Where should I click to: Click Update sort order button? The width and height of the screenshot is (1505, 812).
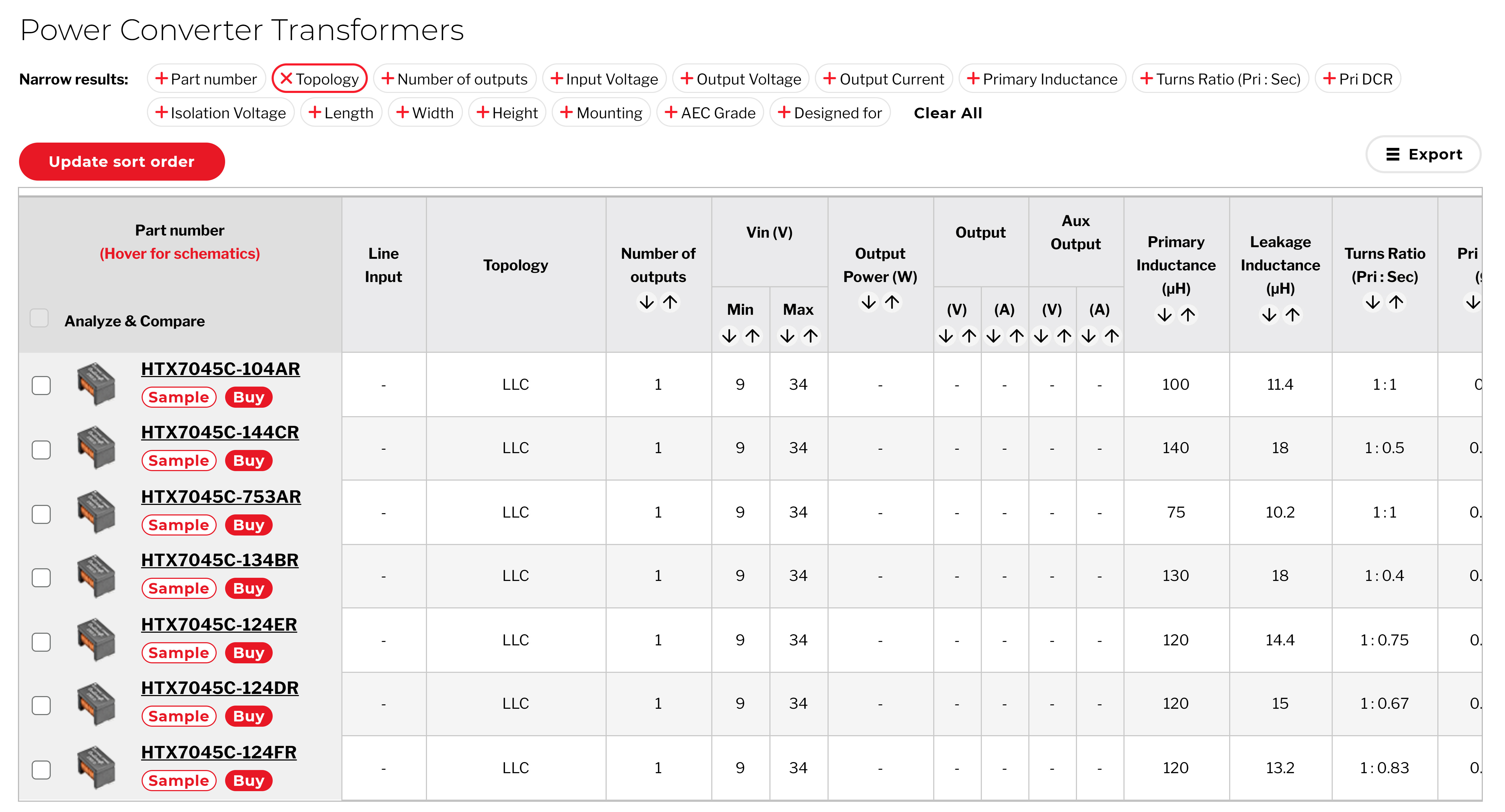122,162
